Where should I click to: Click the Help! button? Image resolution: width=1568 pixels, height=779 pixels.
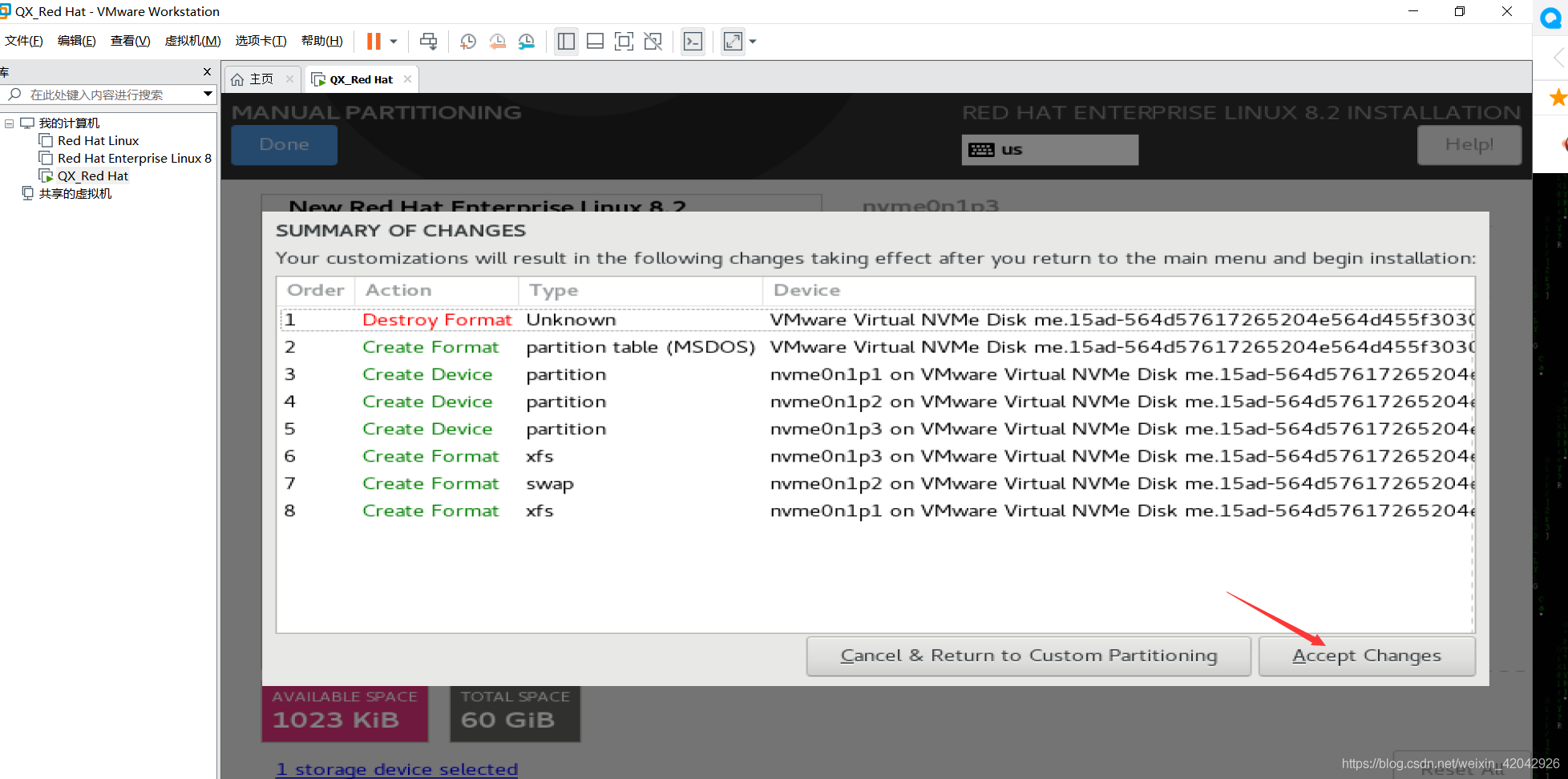[x=1469, y=144]
